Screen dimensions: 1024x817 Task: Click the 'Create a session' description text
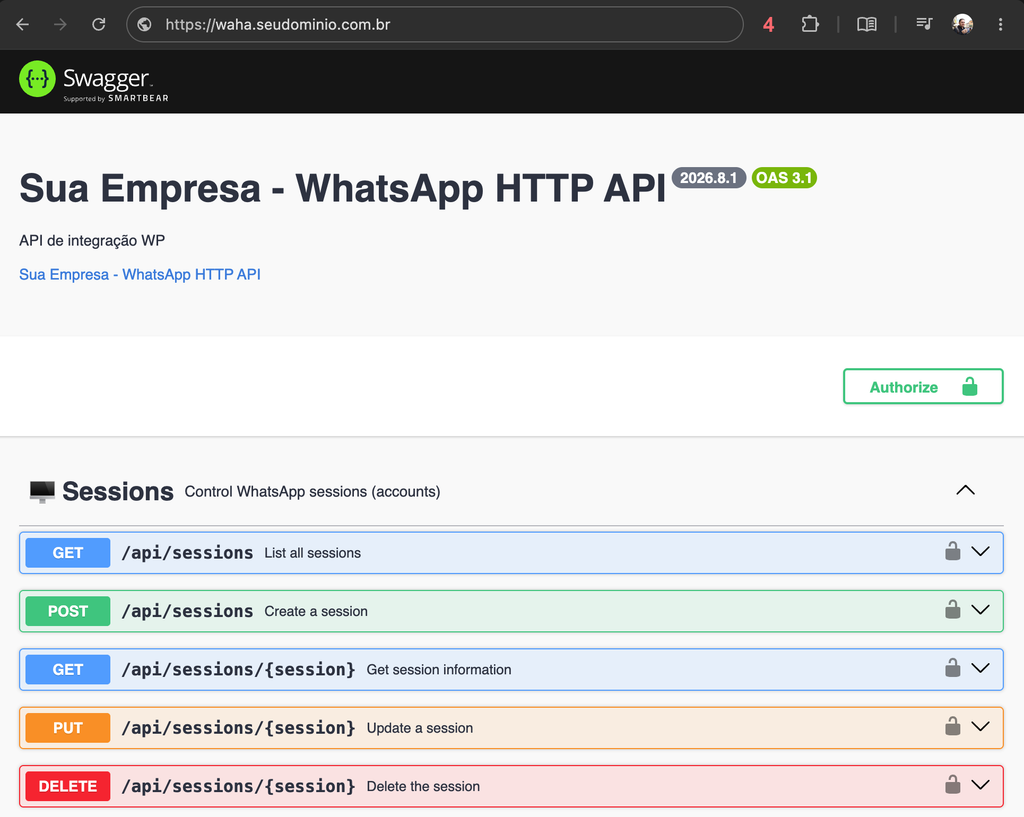pos(316,611)
